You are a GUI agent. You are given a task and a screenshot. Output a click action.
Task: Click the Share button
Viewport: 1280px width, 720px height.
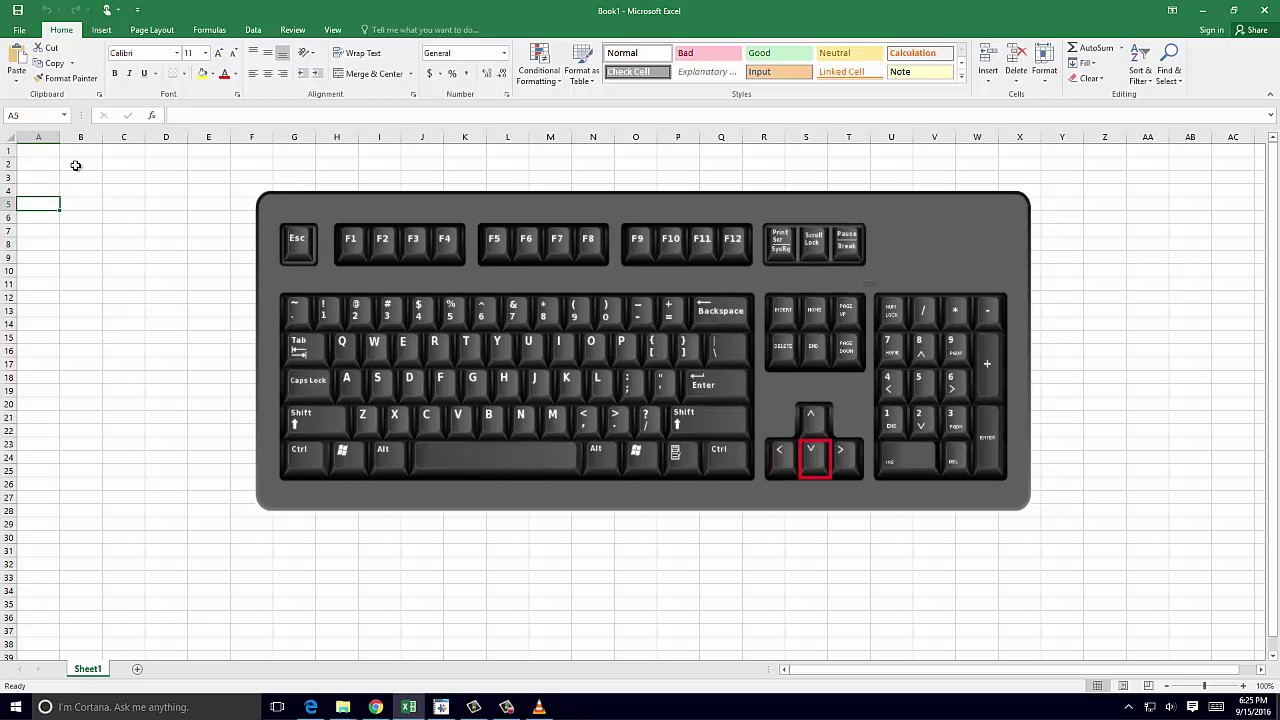pos(1252,30)
